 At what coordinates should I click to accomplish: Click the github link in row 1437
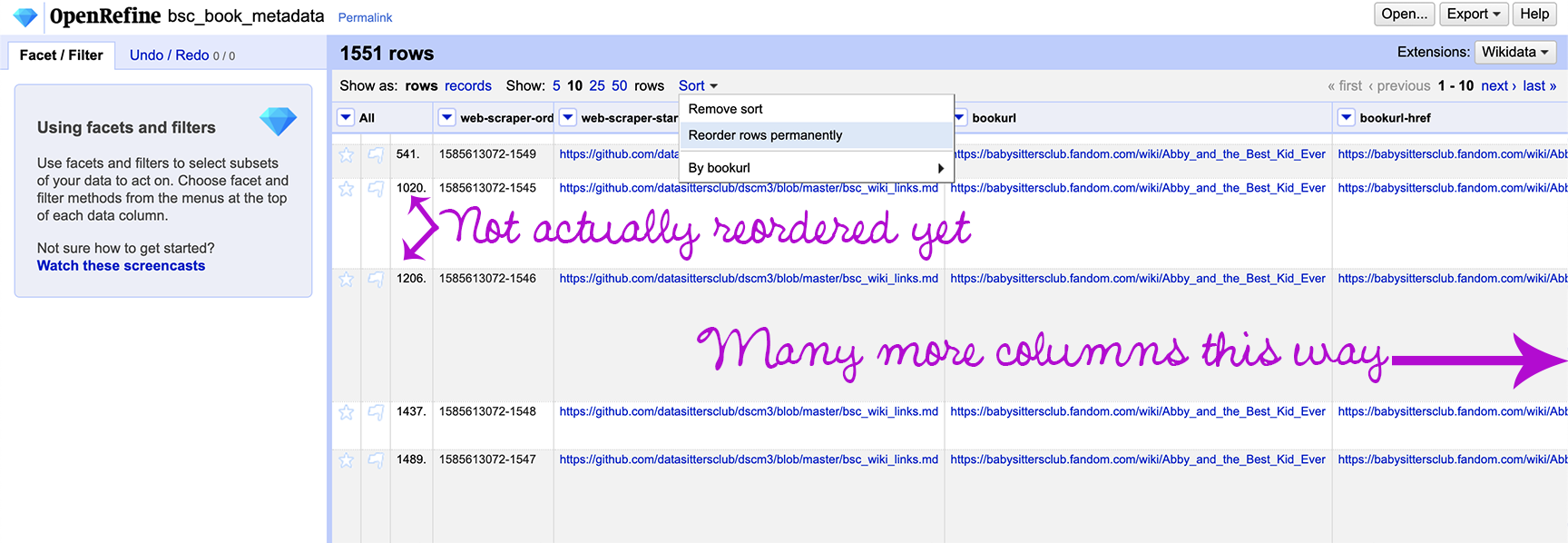[x=749, y=411]
